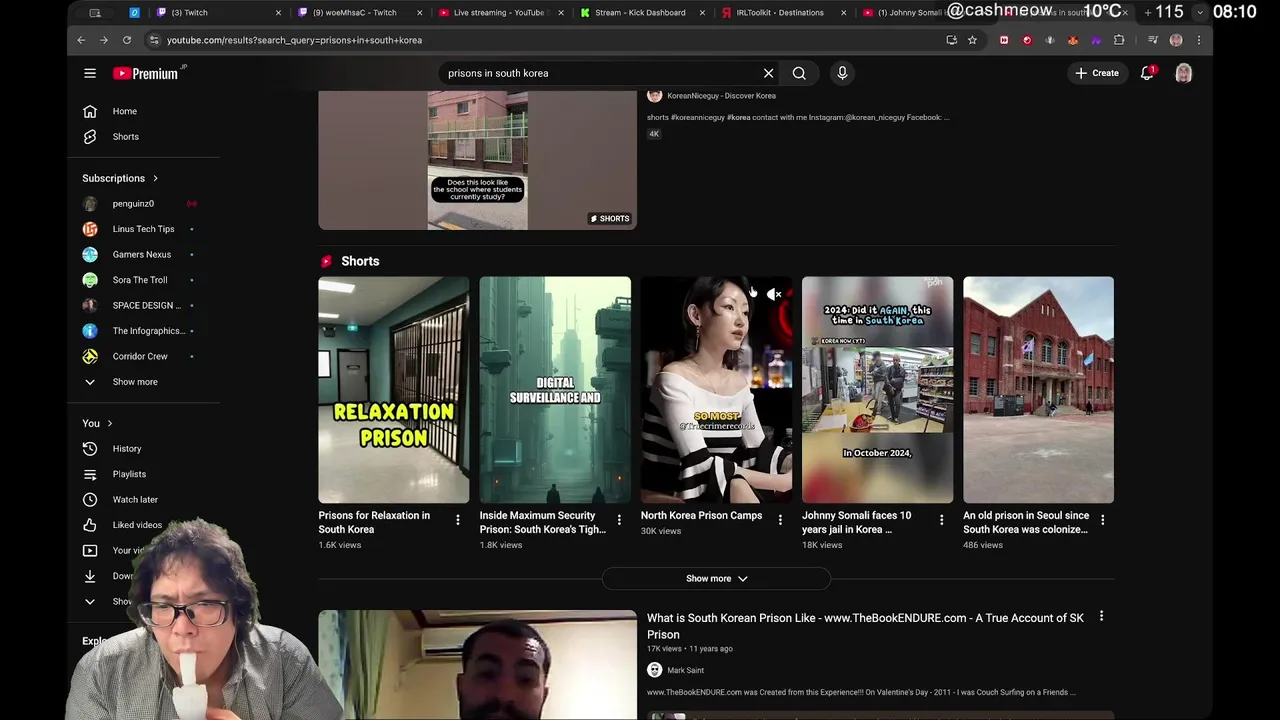
Task: Open Chrome three-dot menu
Action: click(1199, 40)
